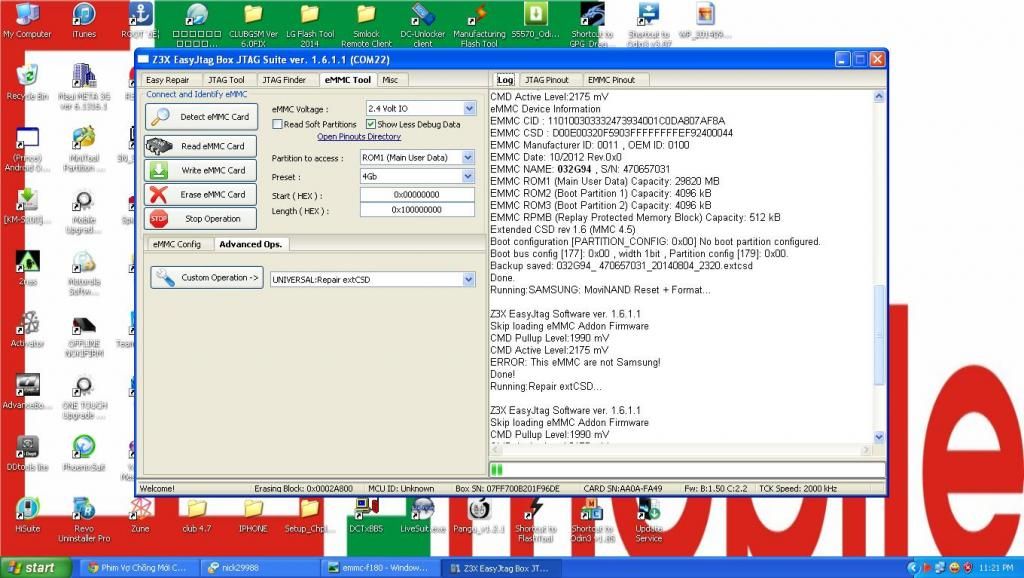Click the Box SN status bar entry
Screen dimensions: 1024x578
point(507,489)
